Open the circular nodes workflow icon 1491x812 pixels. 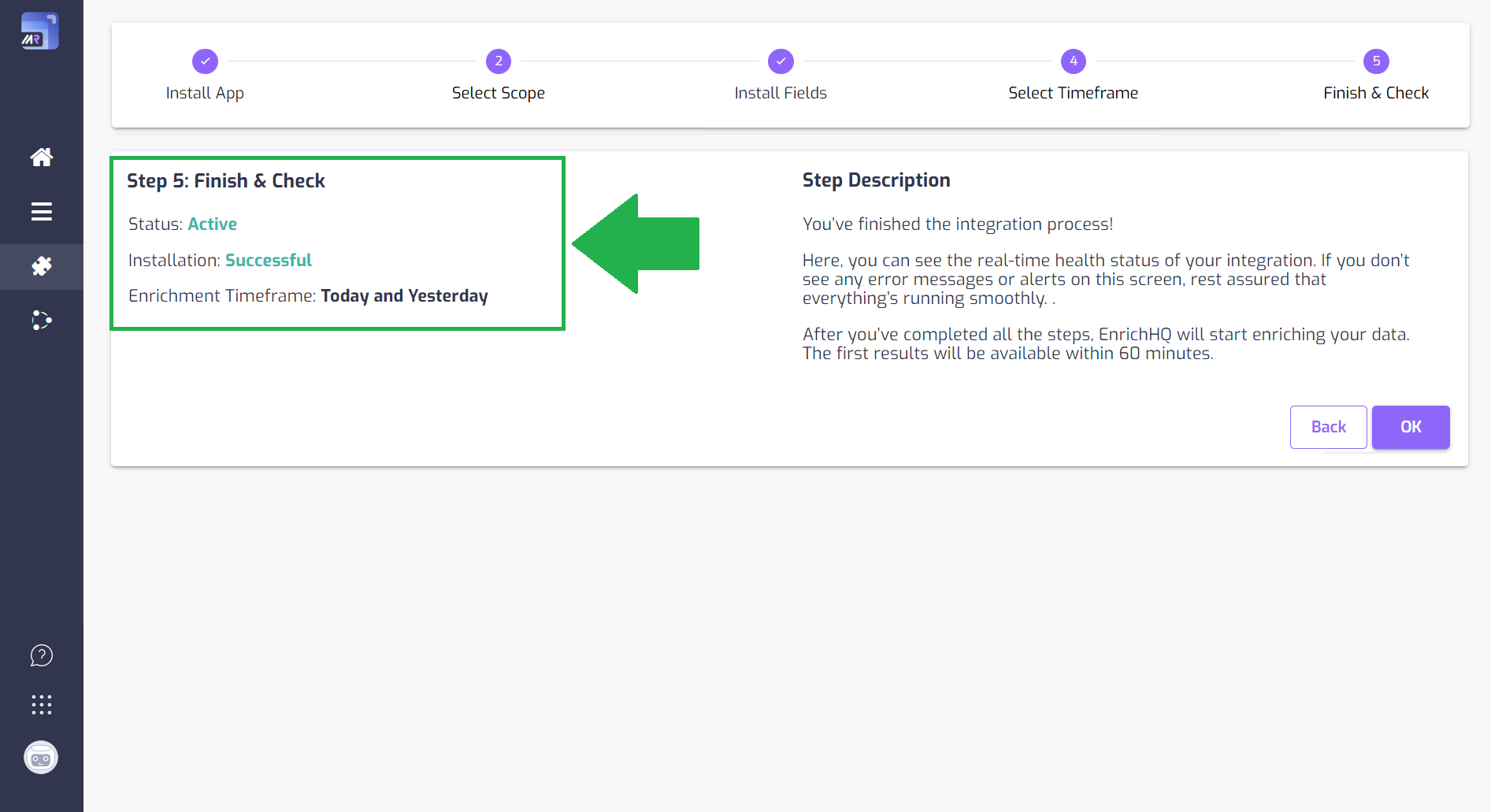click(x=42, y=321)
